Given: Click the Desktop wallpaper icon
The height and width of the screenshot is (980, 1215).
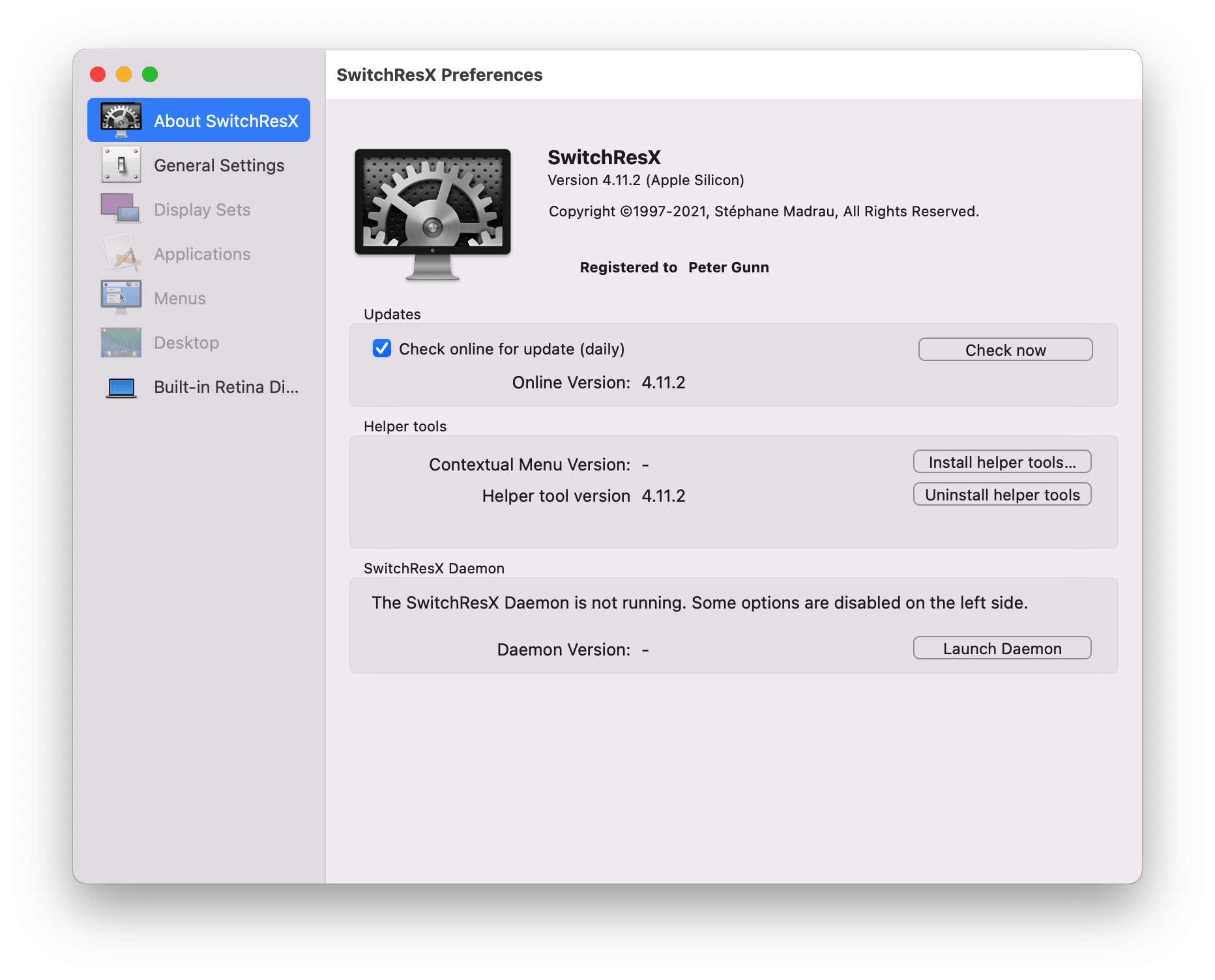Looking at the screenshot, I should click(x=121, y=342).
